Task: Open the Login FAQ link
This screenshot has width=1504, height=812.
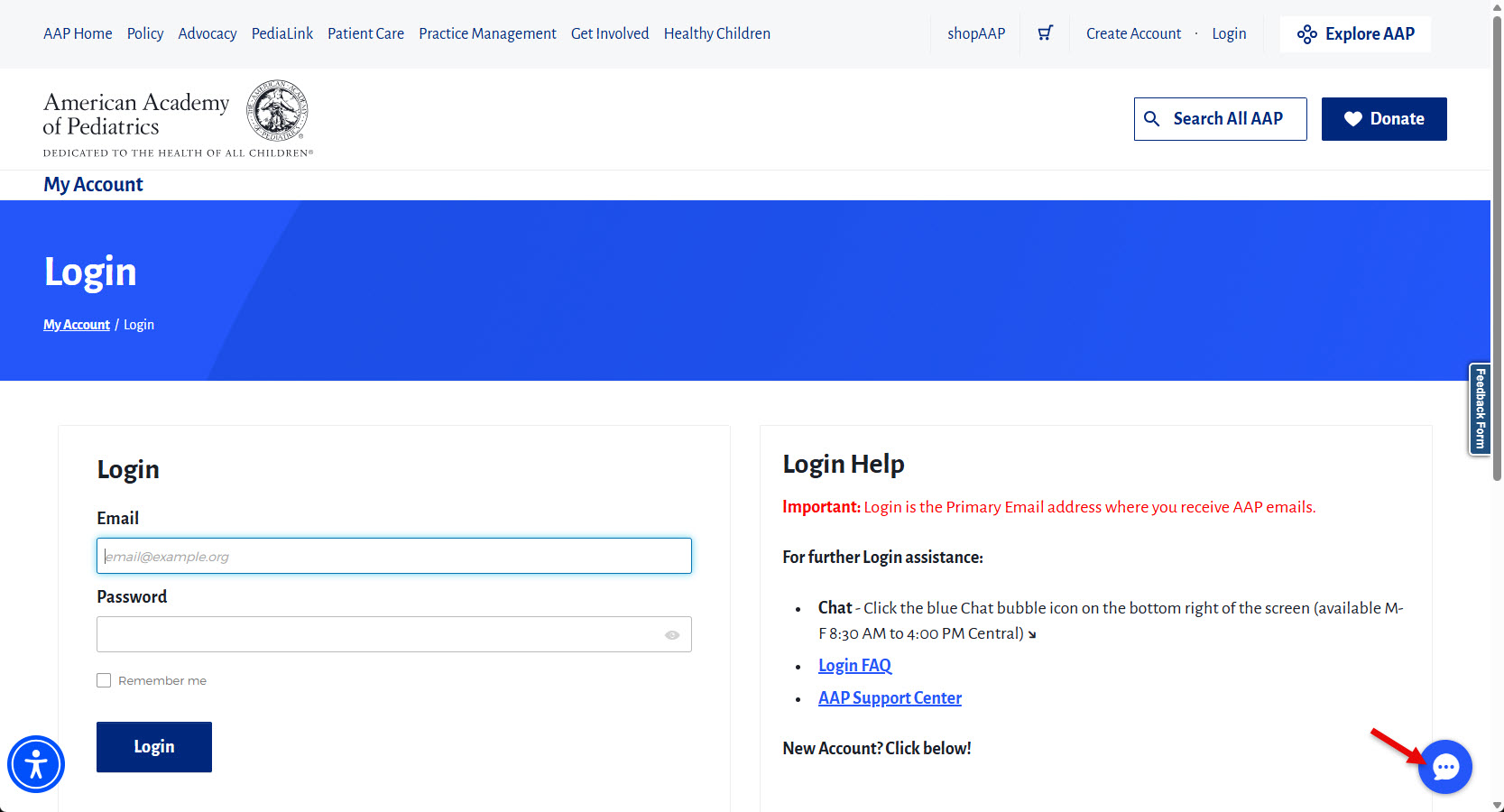Action: click(854, 666)
